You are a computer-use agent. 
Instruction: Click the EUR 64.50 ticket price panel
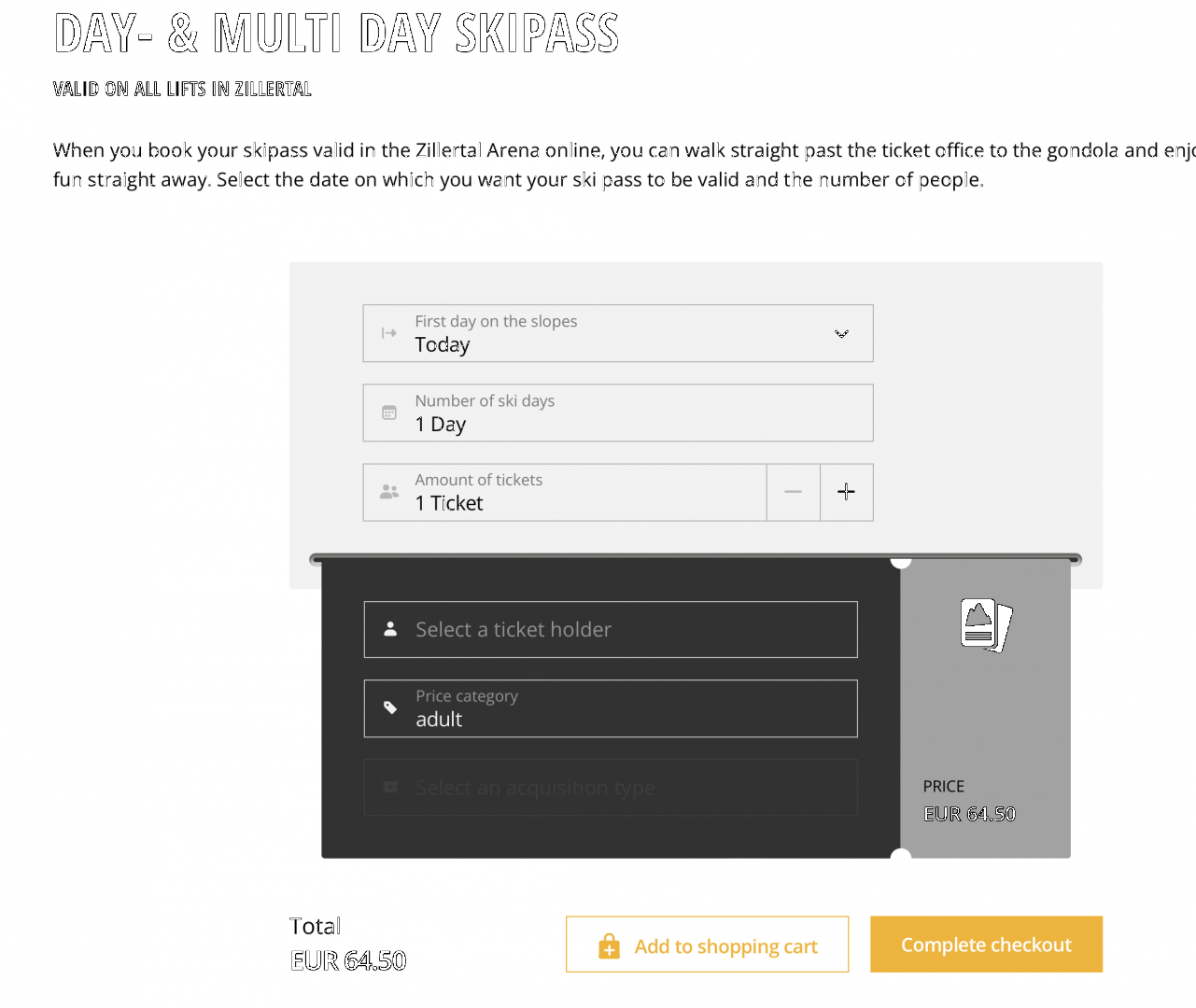tap(985, 708)
